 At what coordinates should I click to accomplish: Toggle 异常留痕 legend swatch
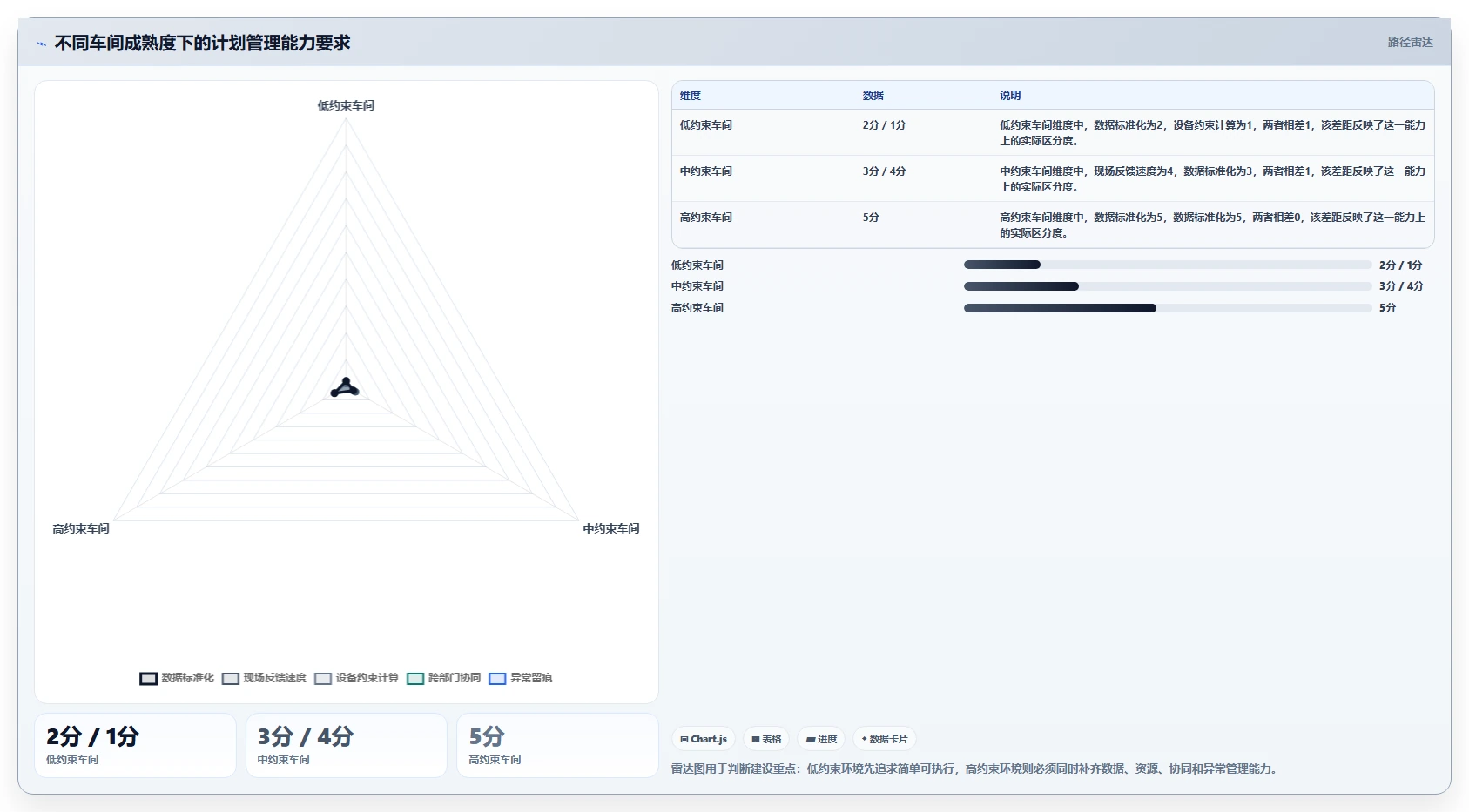497,679
